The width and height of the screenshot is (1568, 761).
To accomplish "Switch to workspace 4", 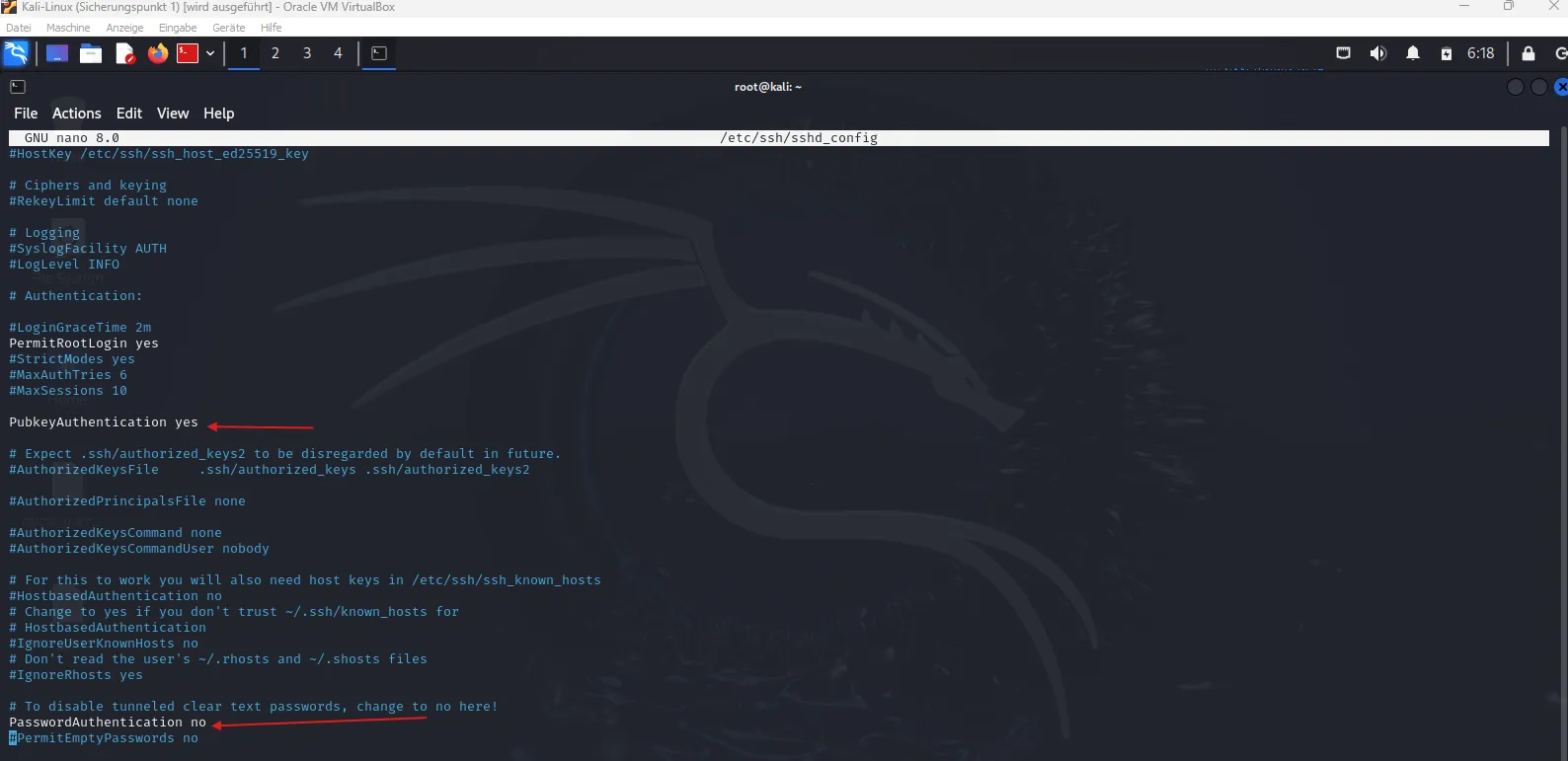I will point(338,53).
